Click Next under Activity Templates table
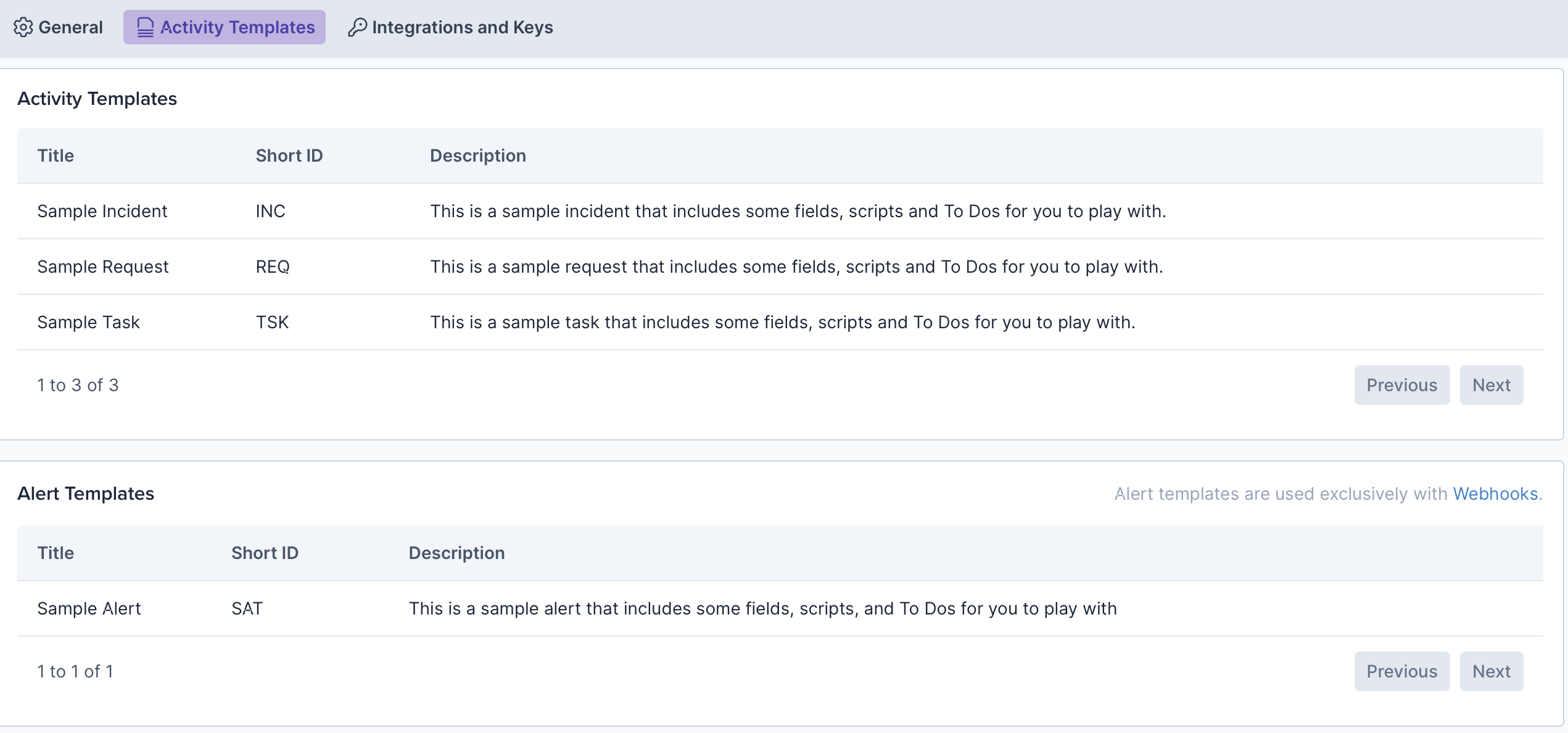Image resolution: width=1568 pixels, height=733 pixels. [1491, 385]
